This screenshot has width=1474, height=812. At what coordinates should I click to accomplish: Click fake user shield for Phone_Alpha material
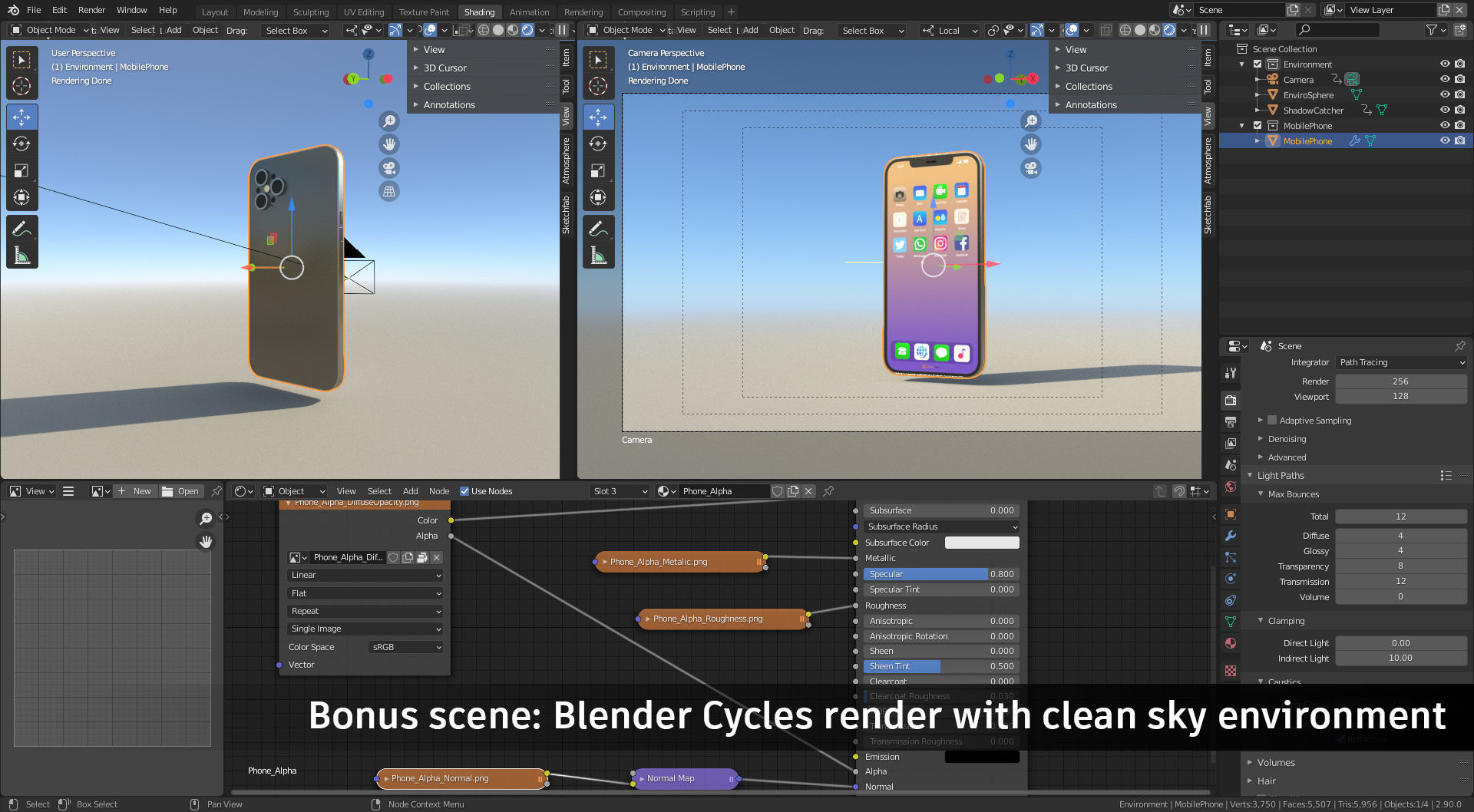pyautogui.click(x=777, y=491)
